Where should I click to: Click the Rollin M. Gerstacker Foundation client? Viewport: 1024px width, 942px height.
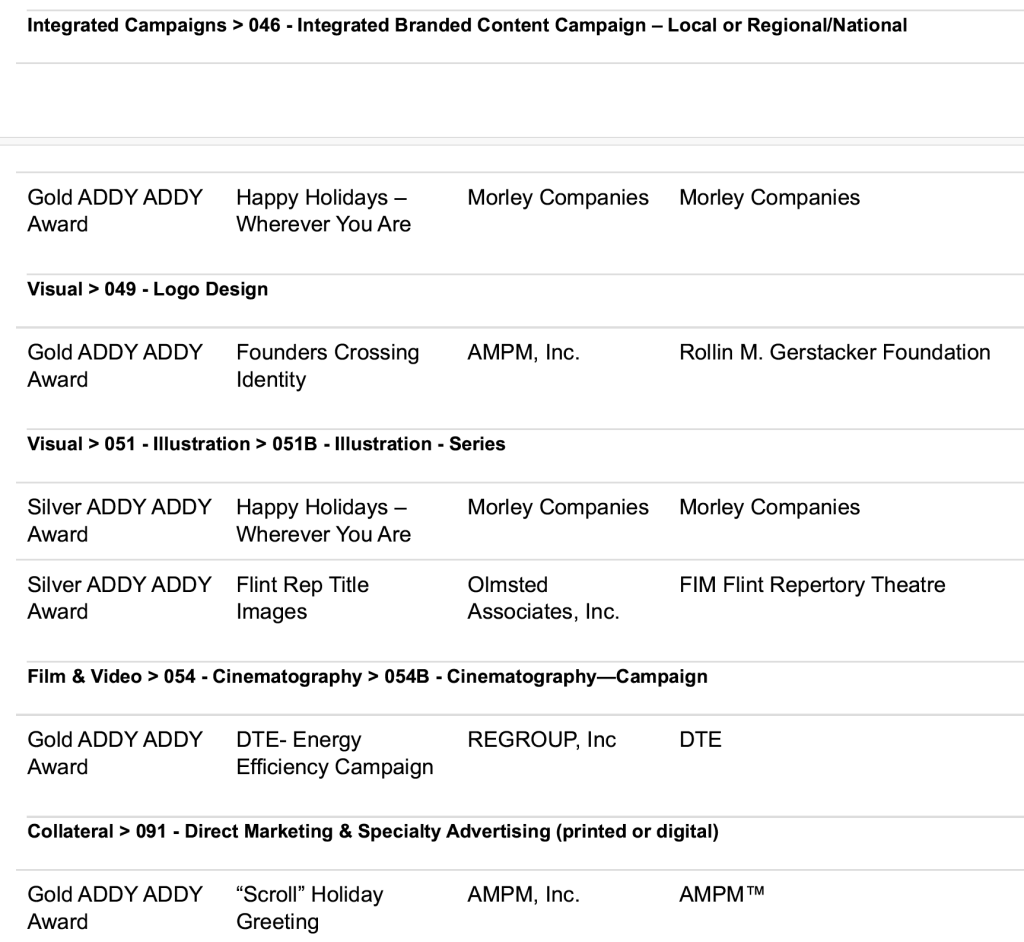tap(834, 352)
